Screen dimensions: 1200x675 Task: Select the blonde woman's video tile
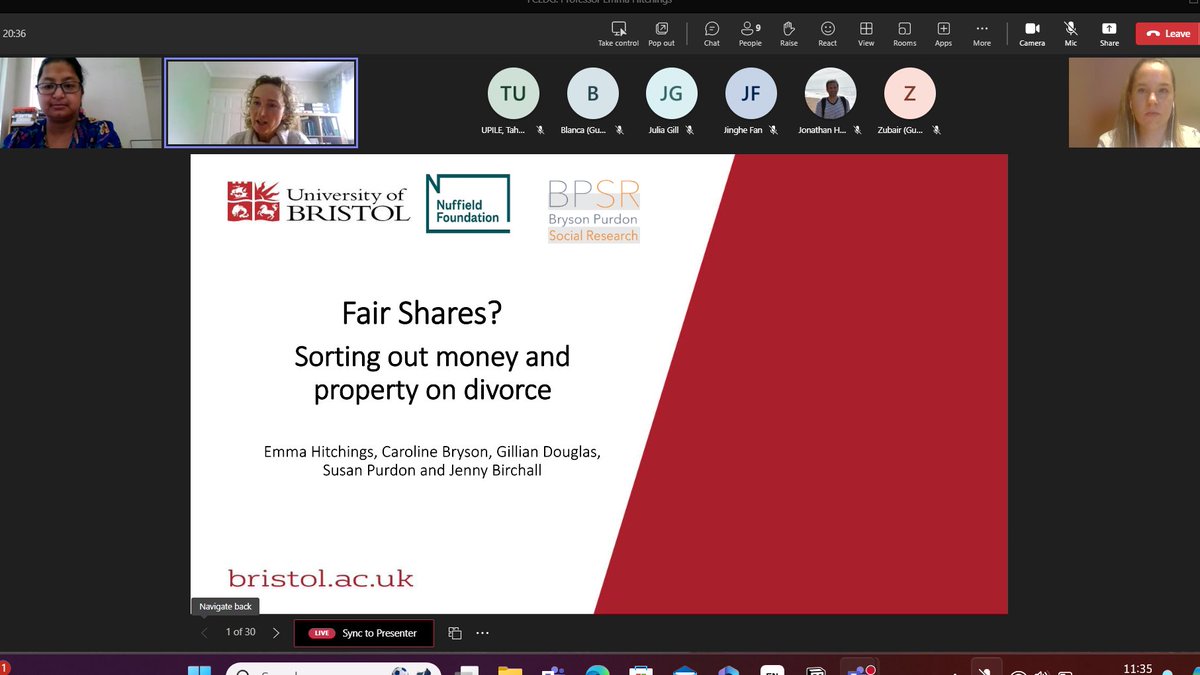[1134, 102]
